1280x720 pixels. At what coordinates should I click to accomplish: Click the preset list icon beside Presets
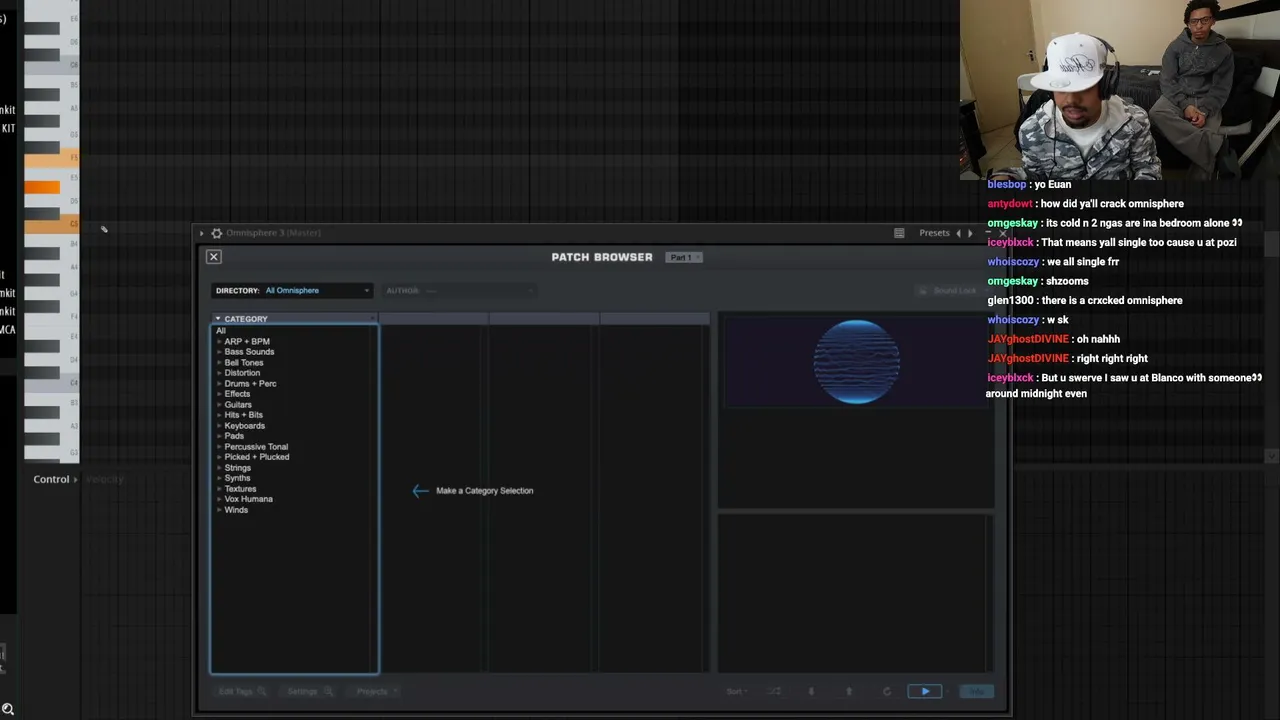899,233
